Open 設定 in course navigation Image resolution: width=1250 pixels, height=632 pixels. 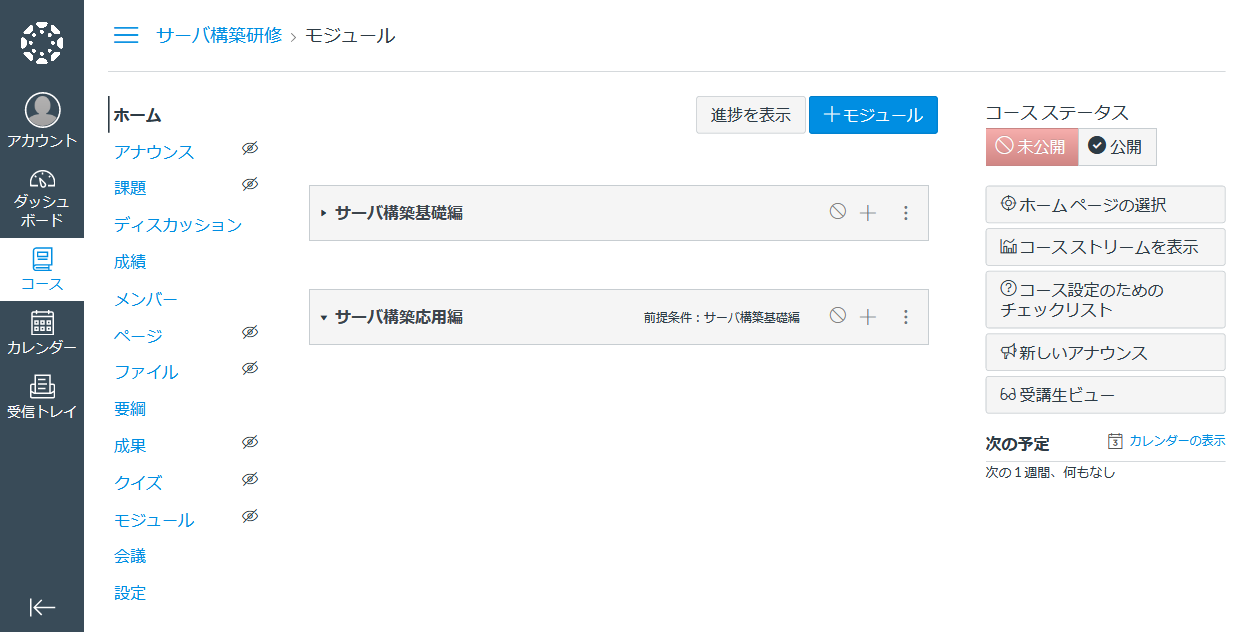pos(130,593)
